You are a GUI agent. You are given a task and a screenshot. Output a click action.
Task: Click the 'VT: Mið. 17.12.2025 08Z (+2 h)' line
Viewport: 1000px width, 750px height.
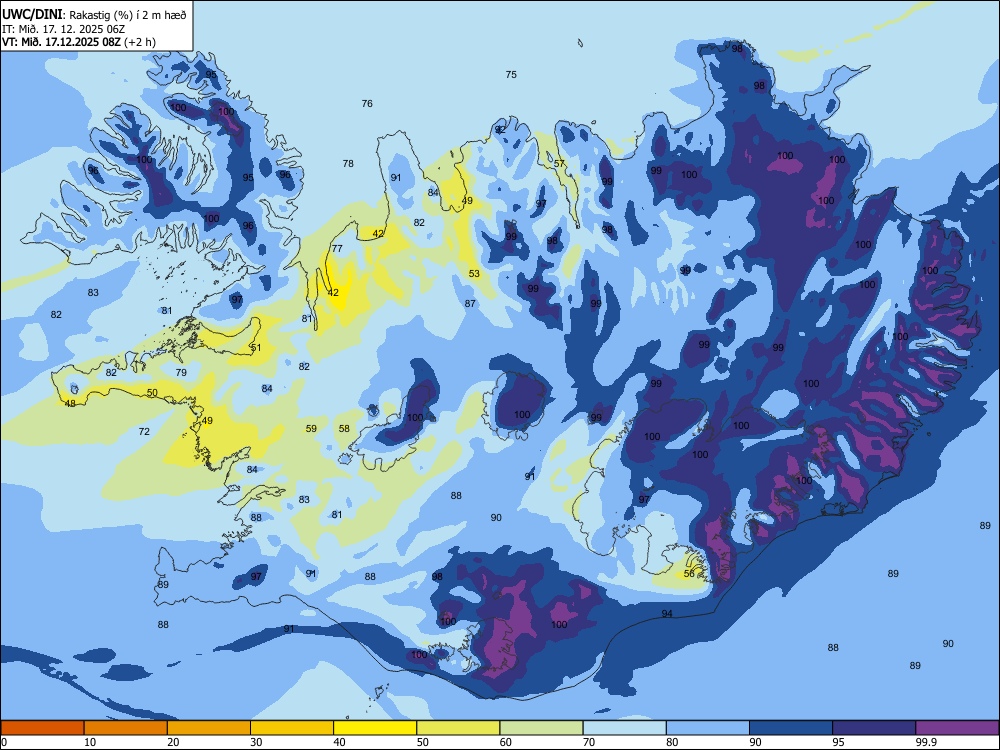click(79, 42)
